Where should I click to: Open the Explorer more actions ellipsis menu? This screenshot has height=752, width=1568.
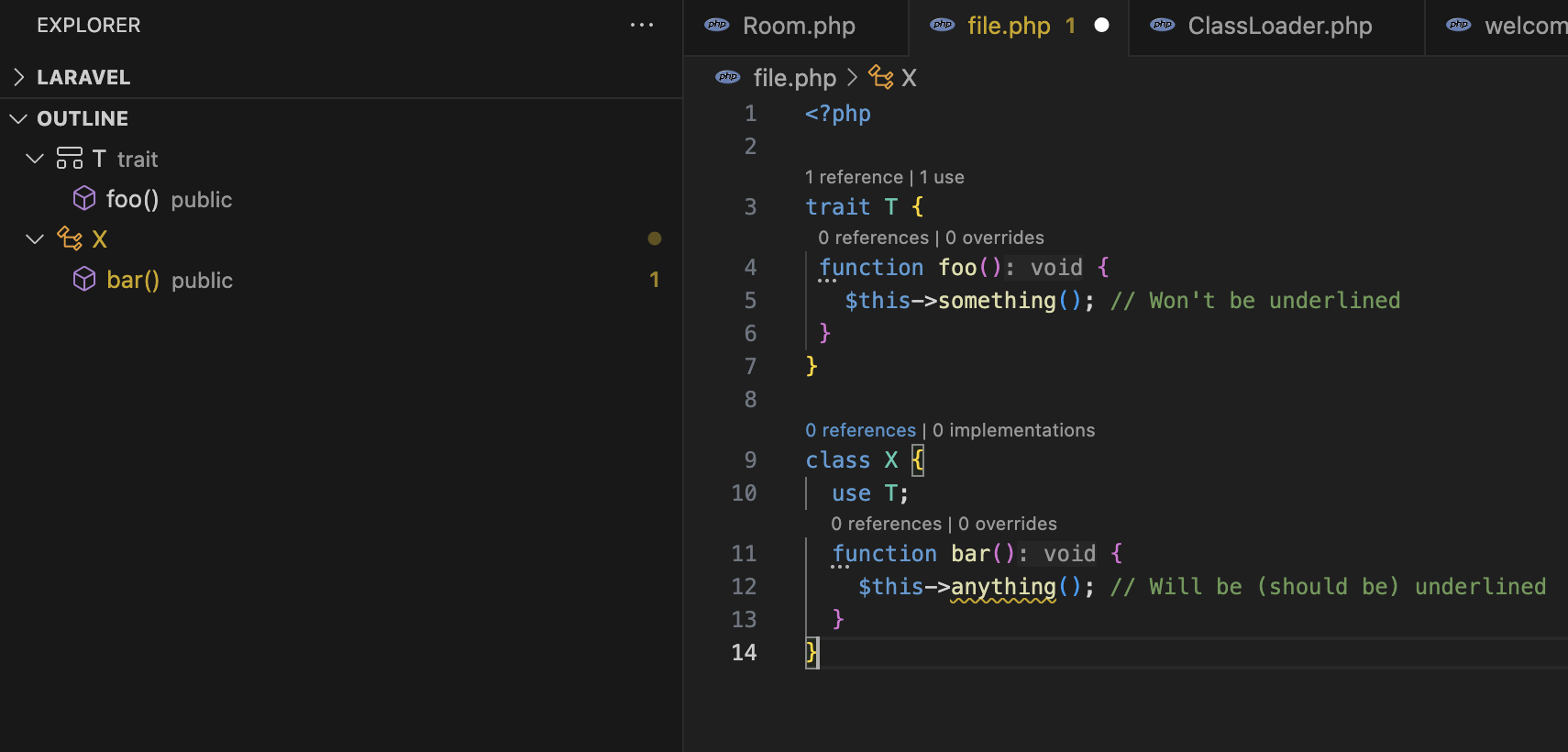coord(642,25)
